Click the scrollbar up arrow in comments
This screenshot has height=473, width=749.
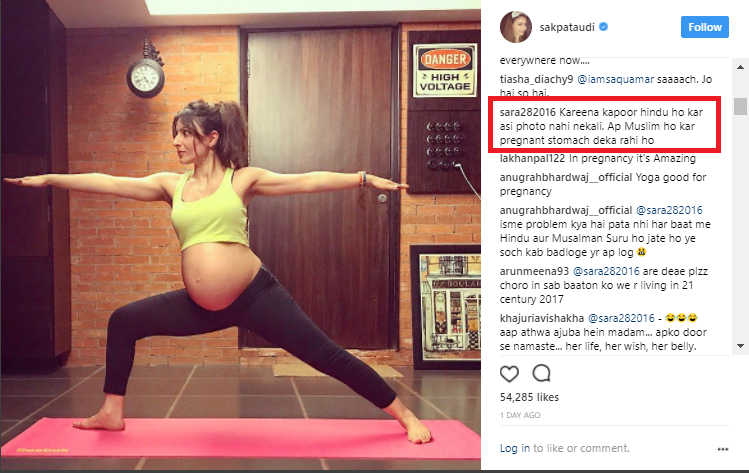pos(740,67)
